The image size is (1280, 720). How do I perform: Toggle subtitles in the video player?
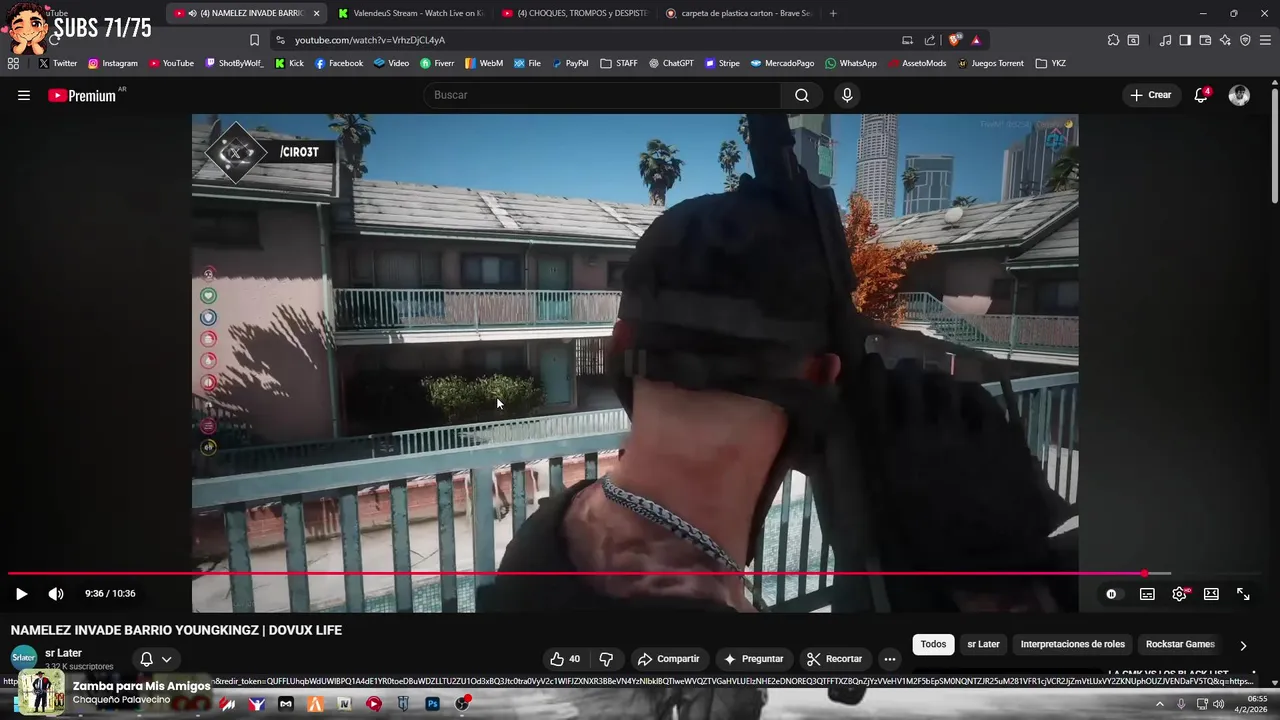tap(1147, 594)
